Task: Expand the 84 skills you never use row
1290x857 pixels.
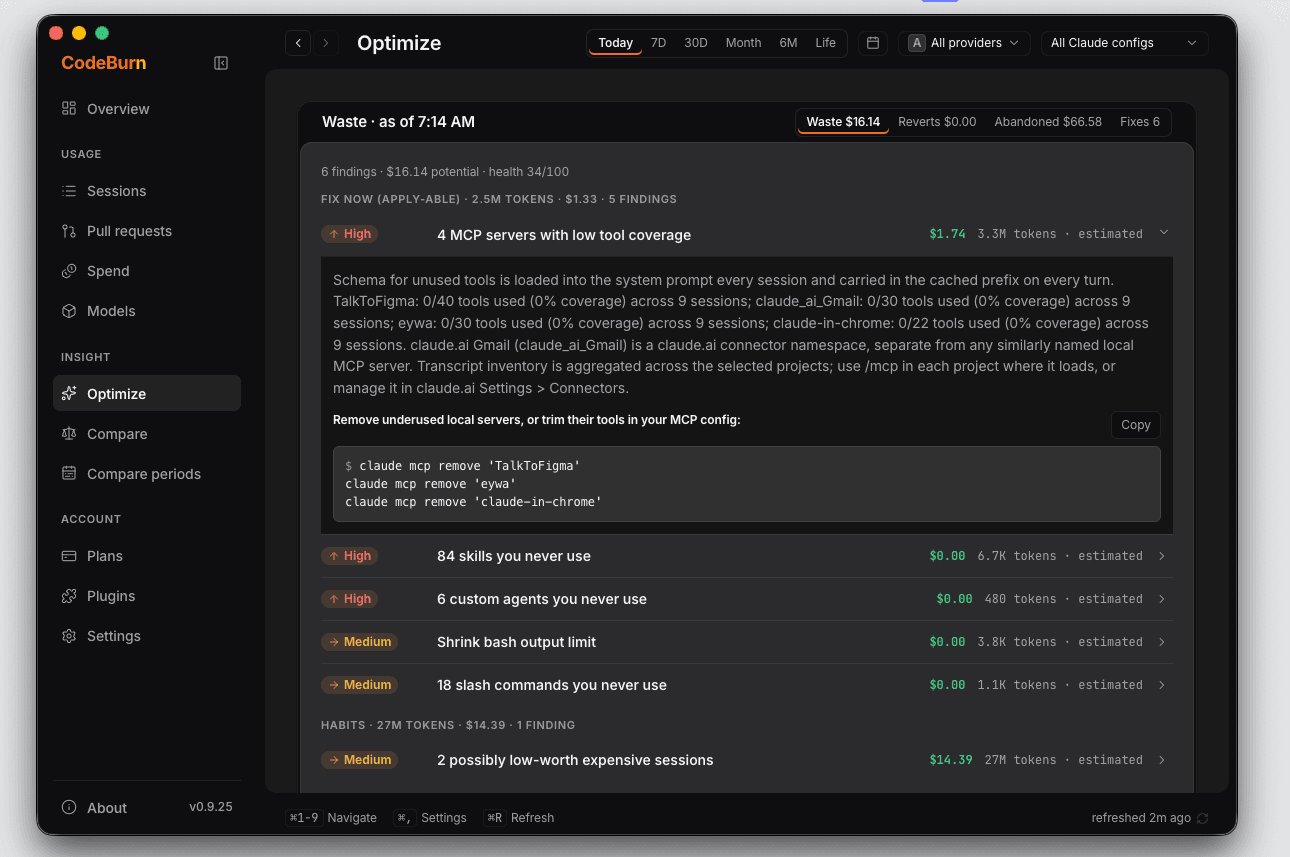Action: [x=746, y=556]
